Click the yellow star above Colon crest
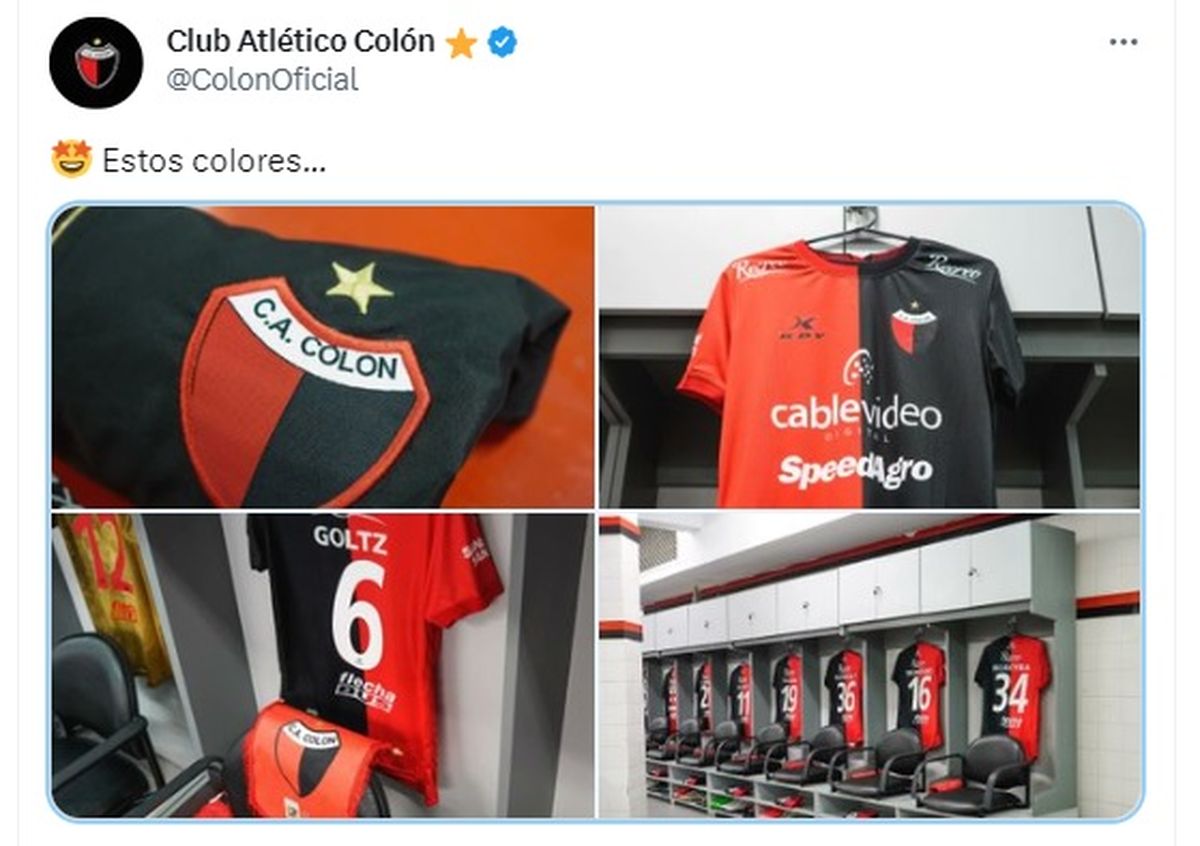 [x=359, y=286]
